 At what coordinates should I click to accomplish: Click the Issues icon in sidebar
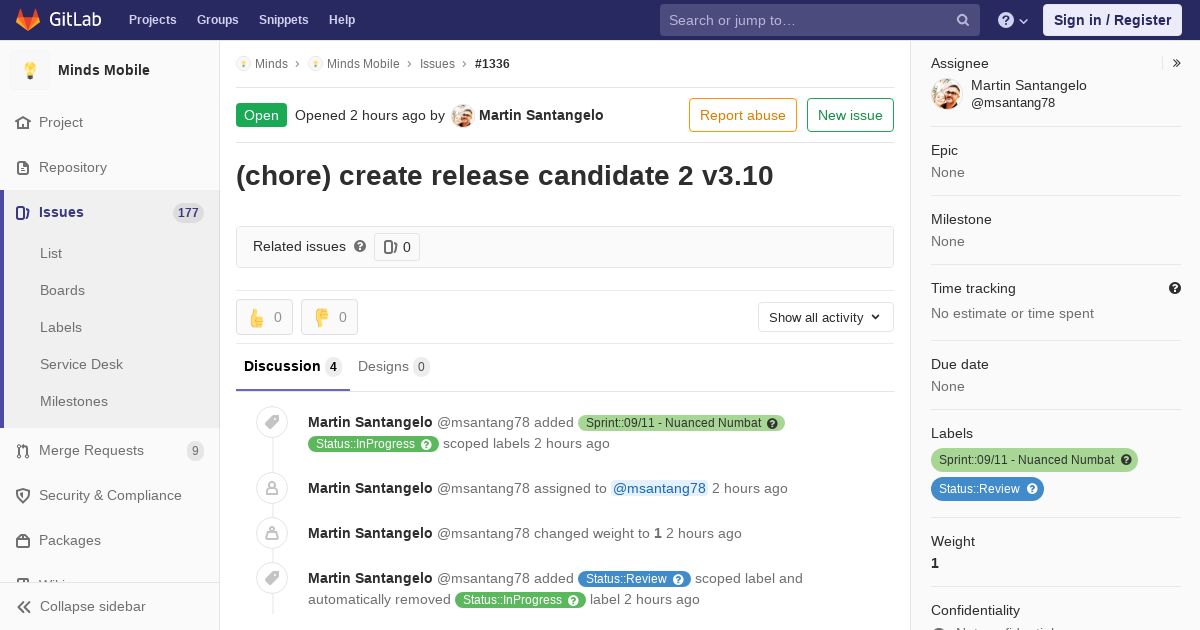[23, 213]
